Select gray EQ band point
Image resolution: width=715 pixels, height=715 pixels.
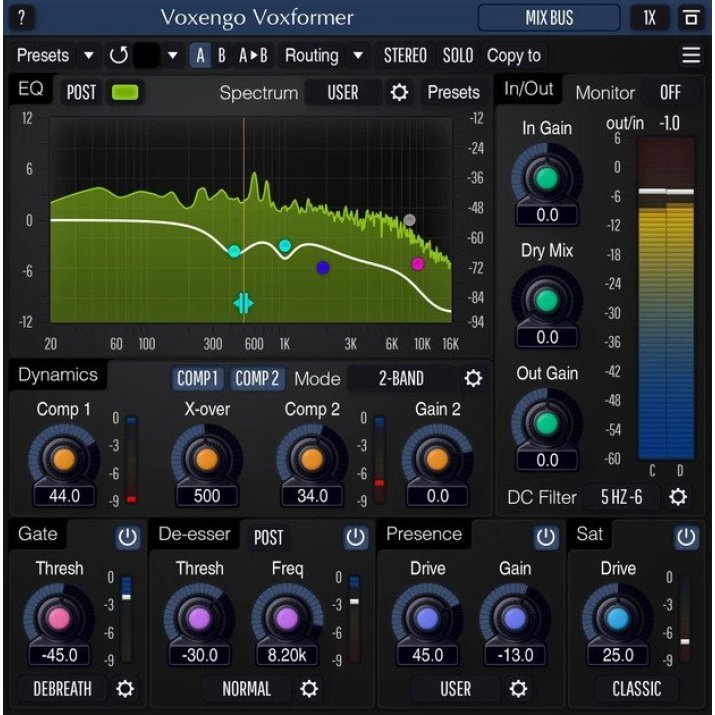pos(409,220)
